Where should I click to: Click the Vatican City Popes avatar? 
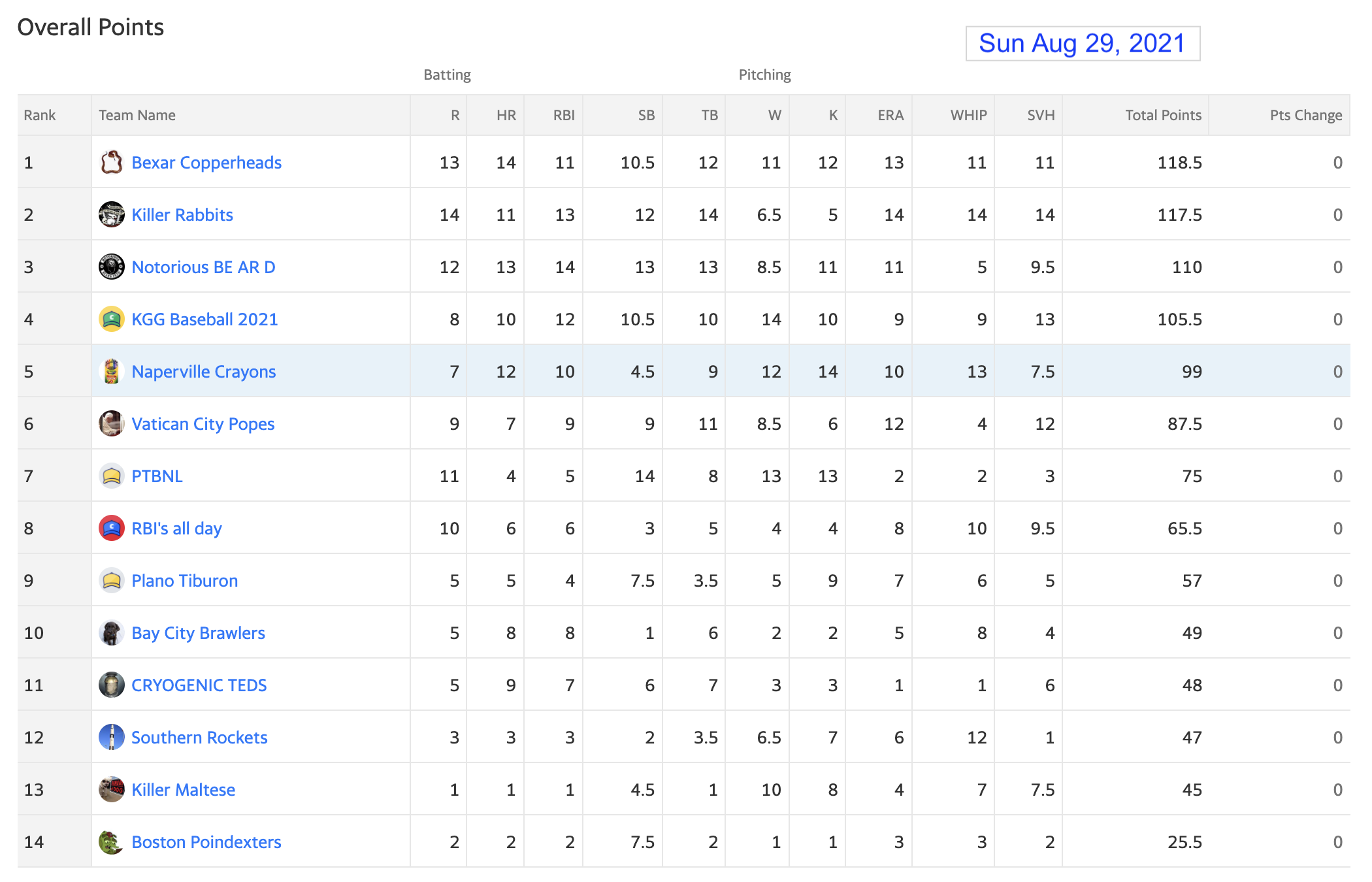click(x=112, y=423)
